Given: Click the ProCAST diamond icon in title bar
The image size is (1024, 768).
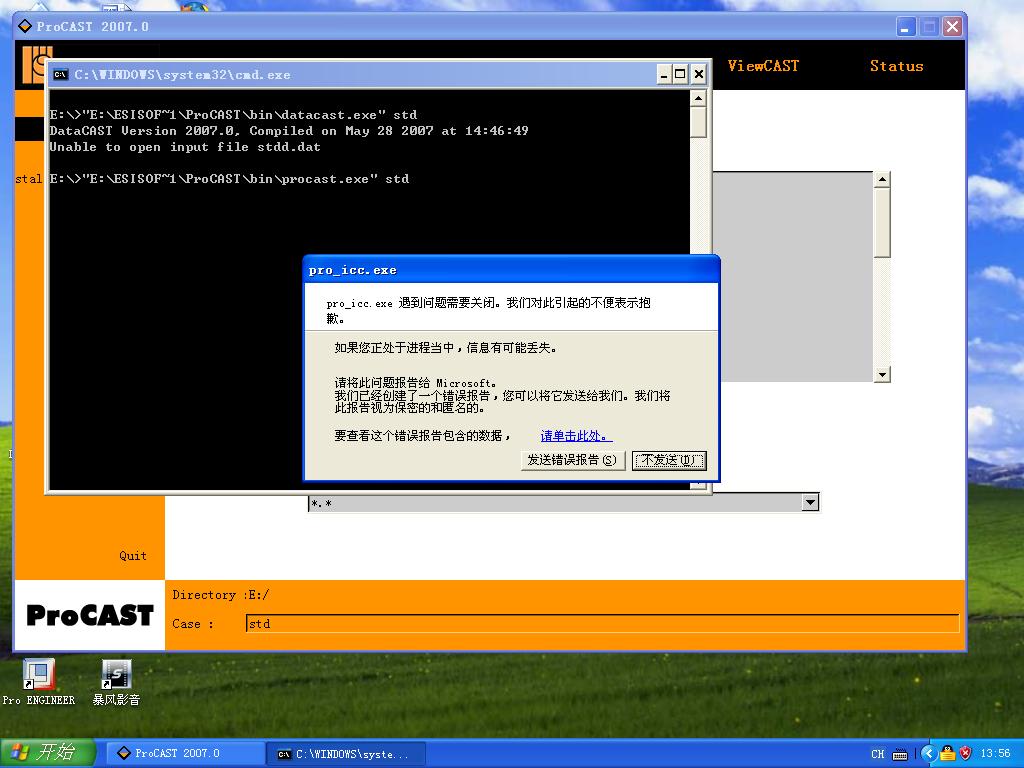Looking at the screenshot, I should (x=25, y=26).
